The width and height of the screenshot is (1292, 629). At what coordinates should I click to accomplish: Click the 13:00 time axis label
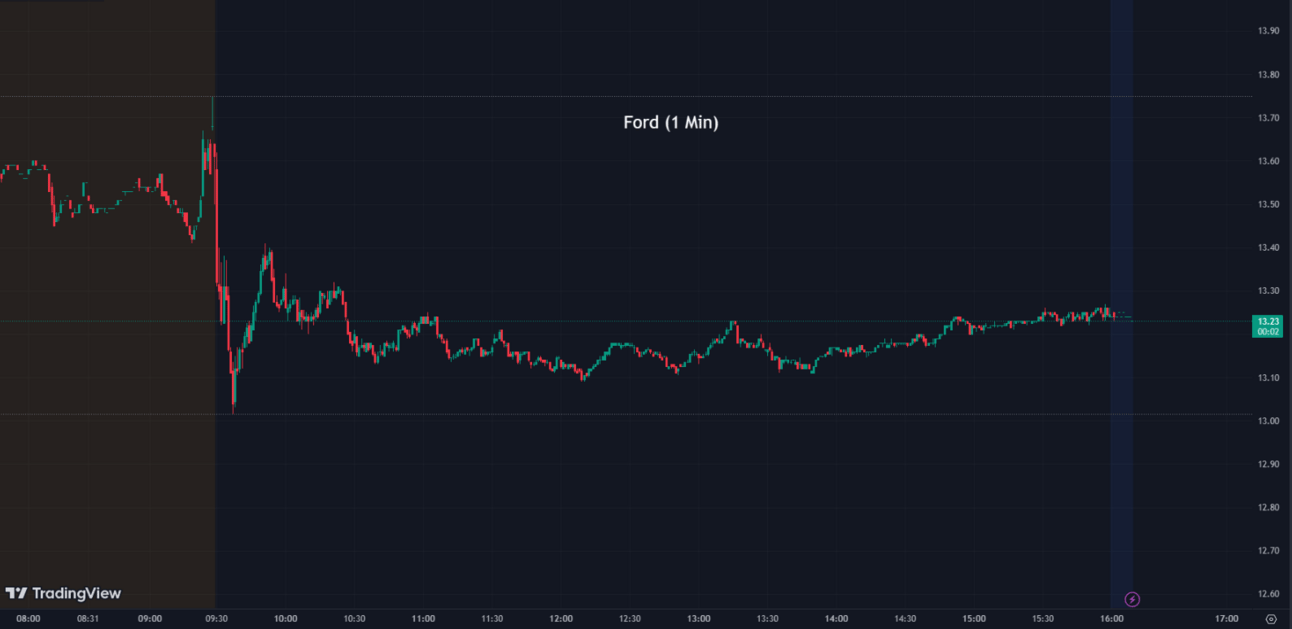coord(699,619)
